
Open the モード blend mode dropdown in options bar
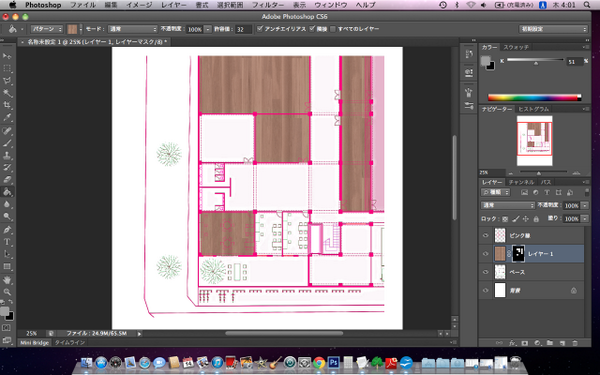pos(132,29)
